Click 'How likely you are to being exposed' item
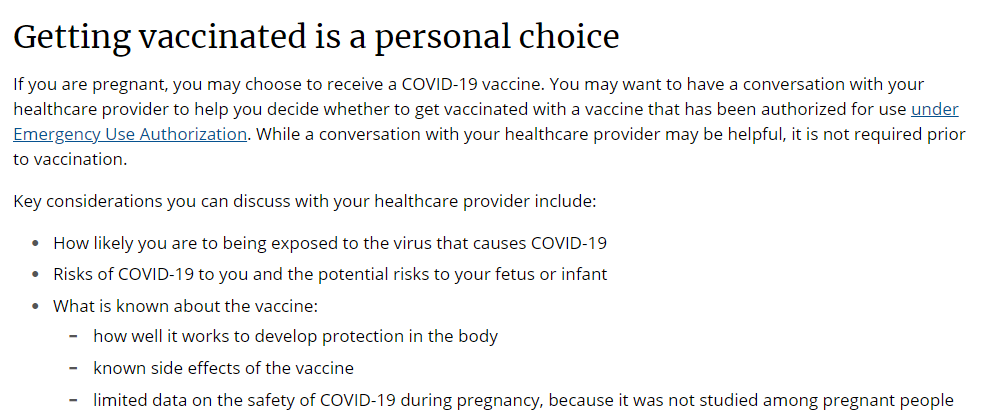This screenshot has width=992, height=419. point(330,243)
